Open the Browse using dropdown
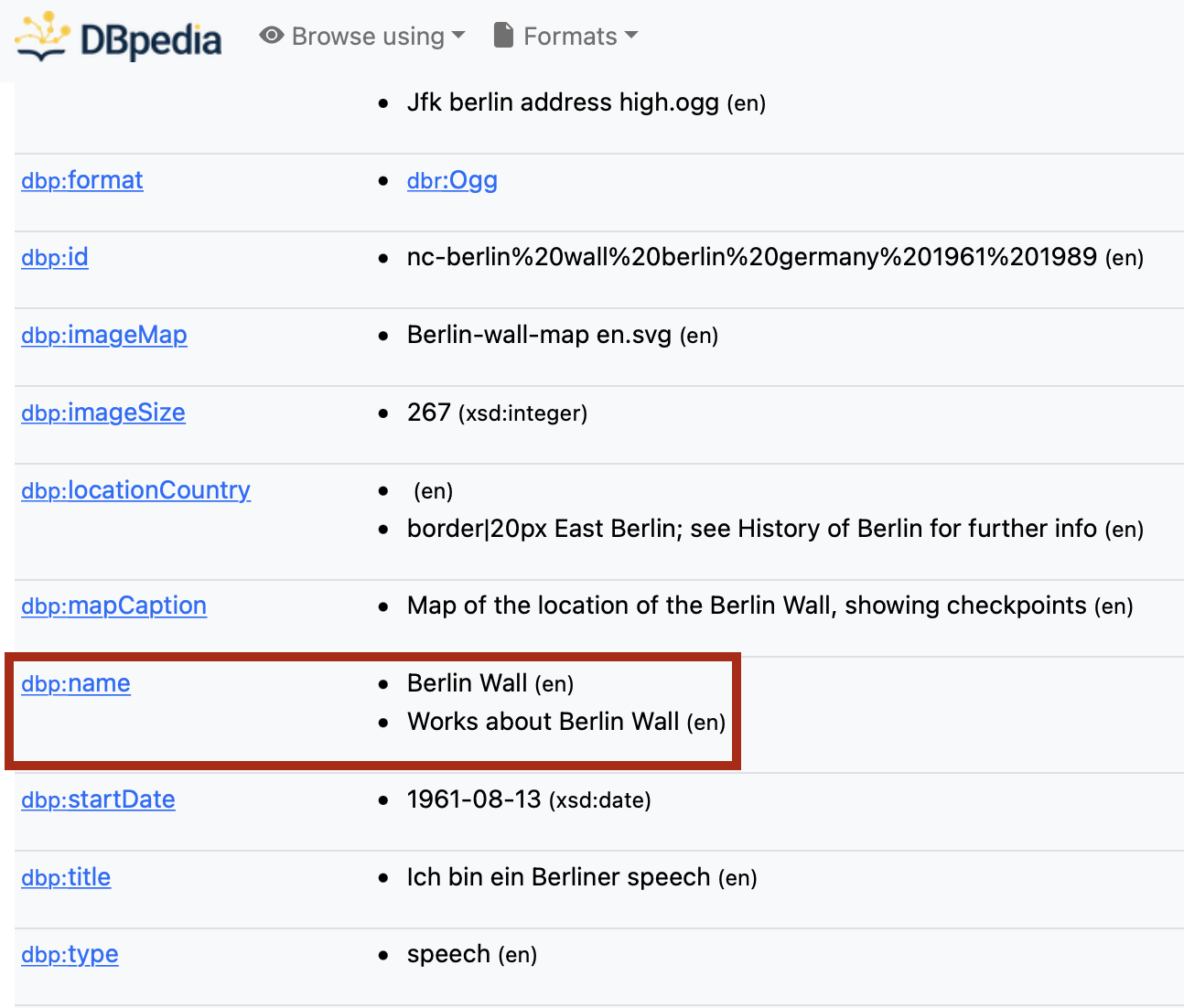 click(362, 37)
